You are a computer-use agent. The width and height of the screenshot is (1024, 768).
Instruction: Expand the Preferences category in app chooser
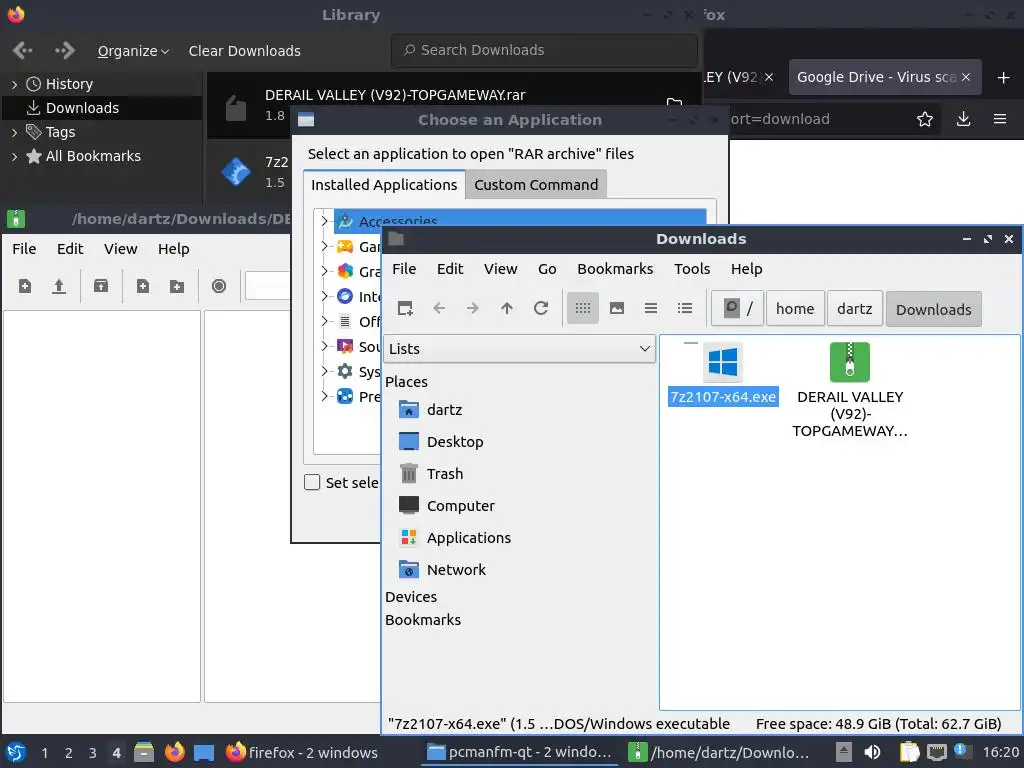tap(325, 396)
